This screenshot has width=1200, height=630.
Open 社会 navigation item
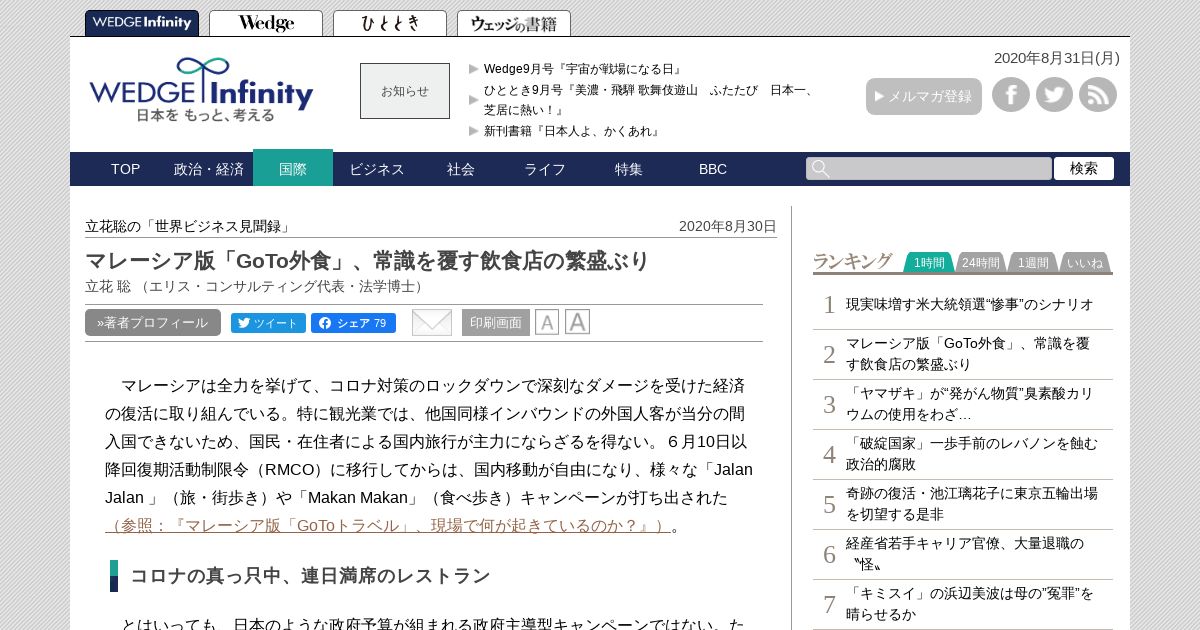461,169
